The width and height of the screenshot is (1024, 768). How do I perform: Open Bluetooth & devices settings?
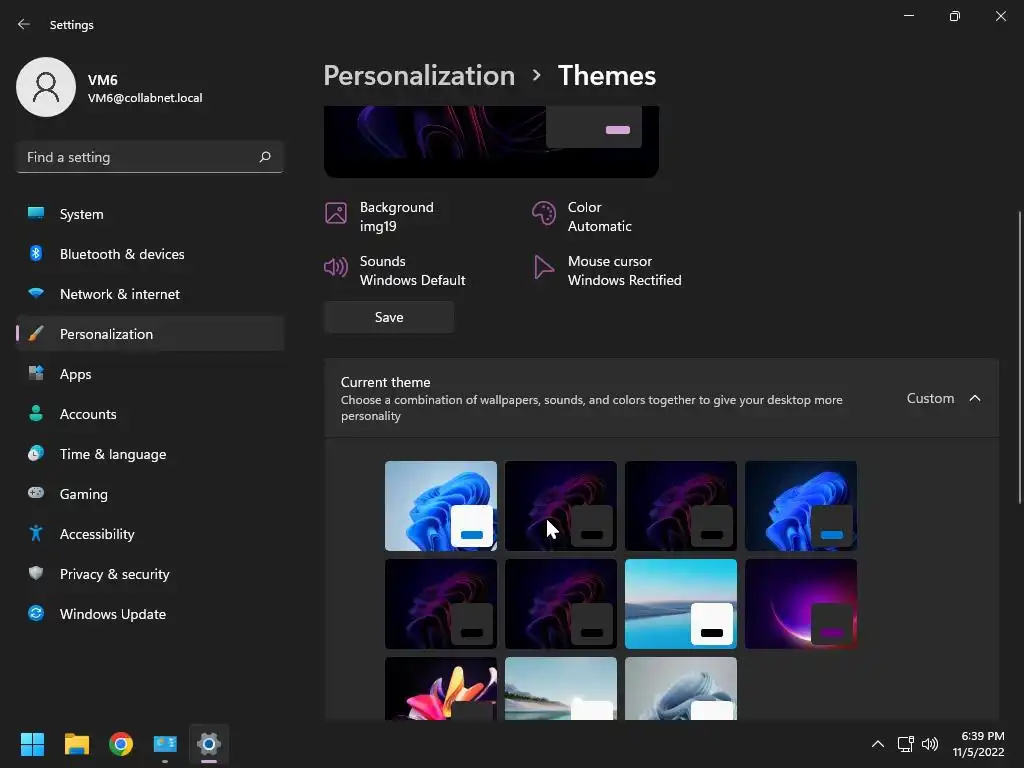point(150,254)
